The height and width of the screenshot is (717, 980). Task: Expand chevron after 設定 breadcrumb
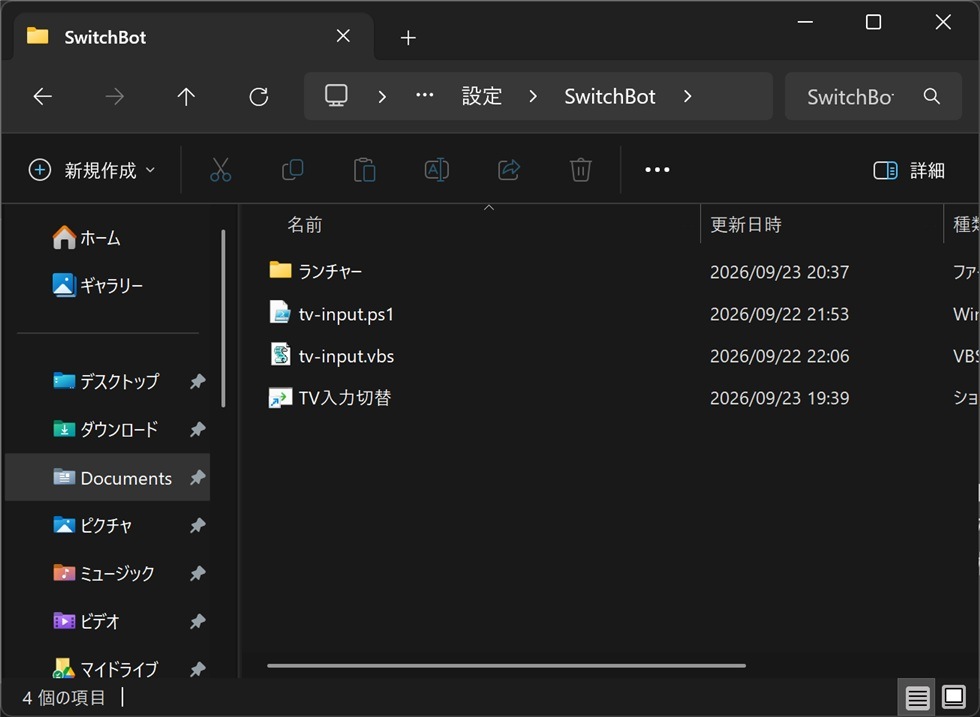click(532, 96)
